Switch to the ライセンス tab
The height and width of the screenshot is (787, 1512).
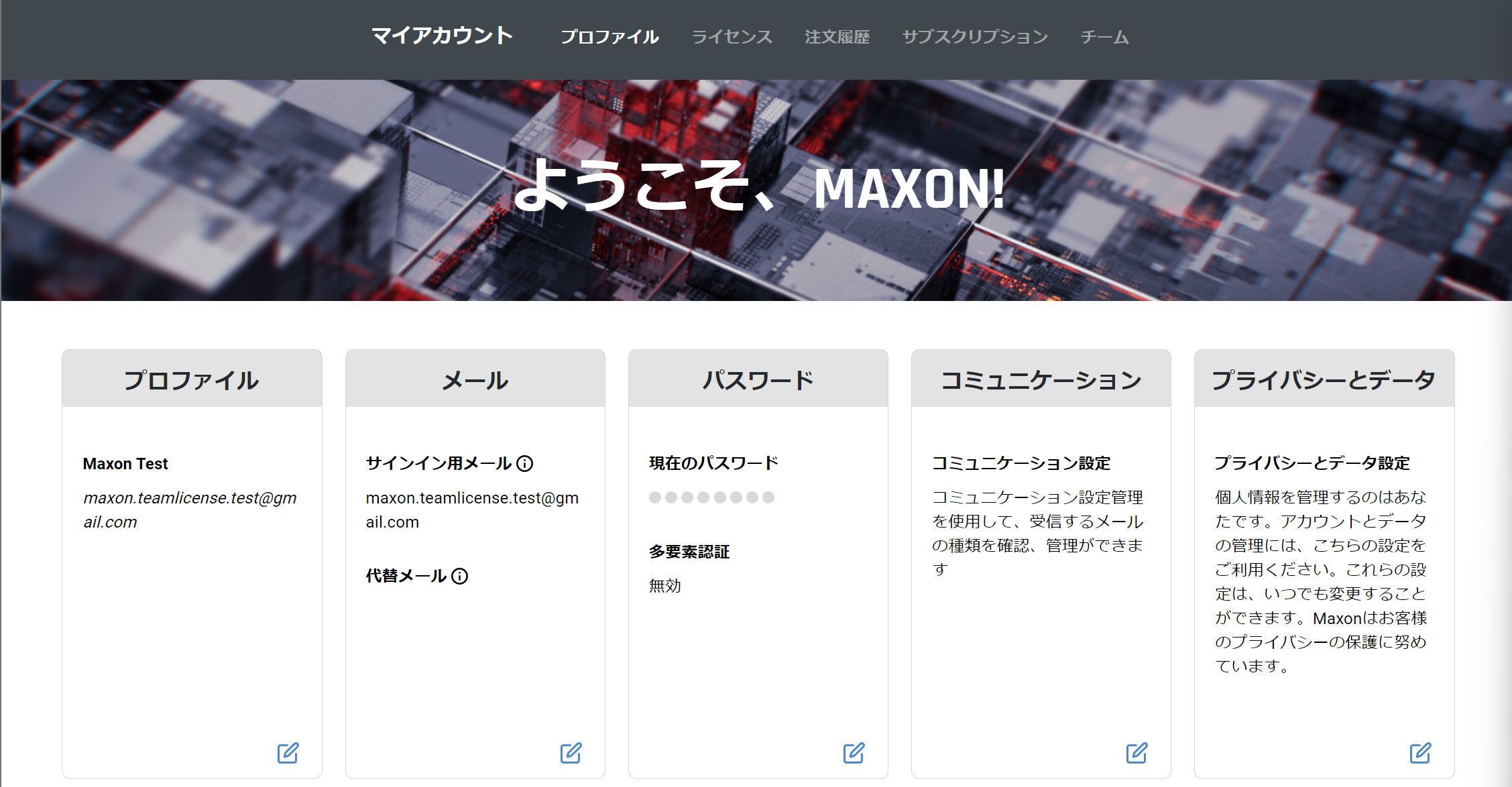pyautogui.click(x=732, y=37)
